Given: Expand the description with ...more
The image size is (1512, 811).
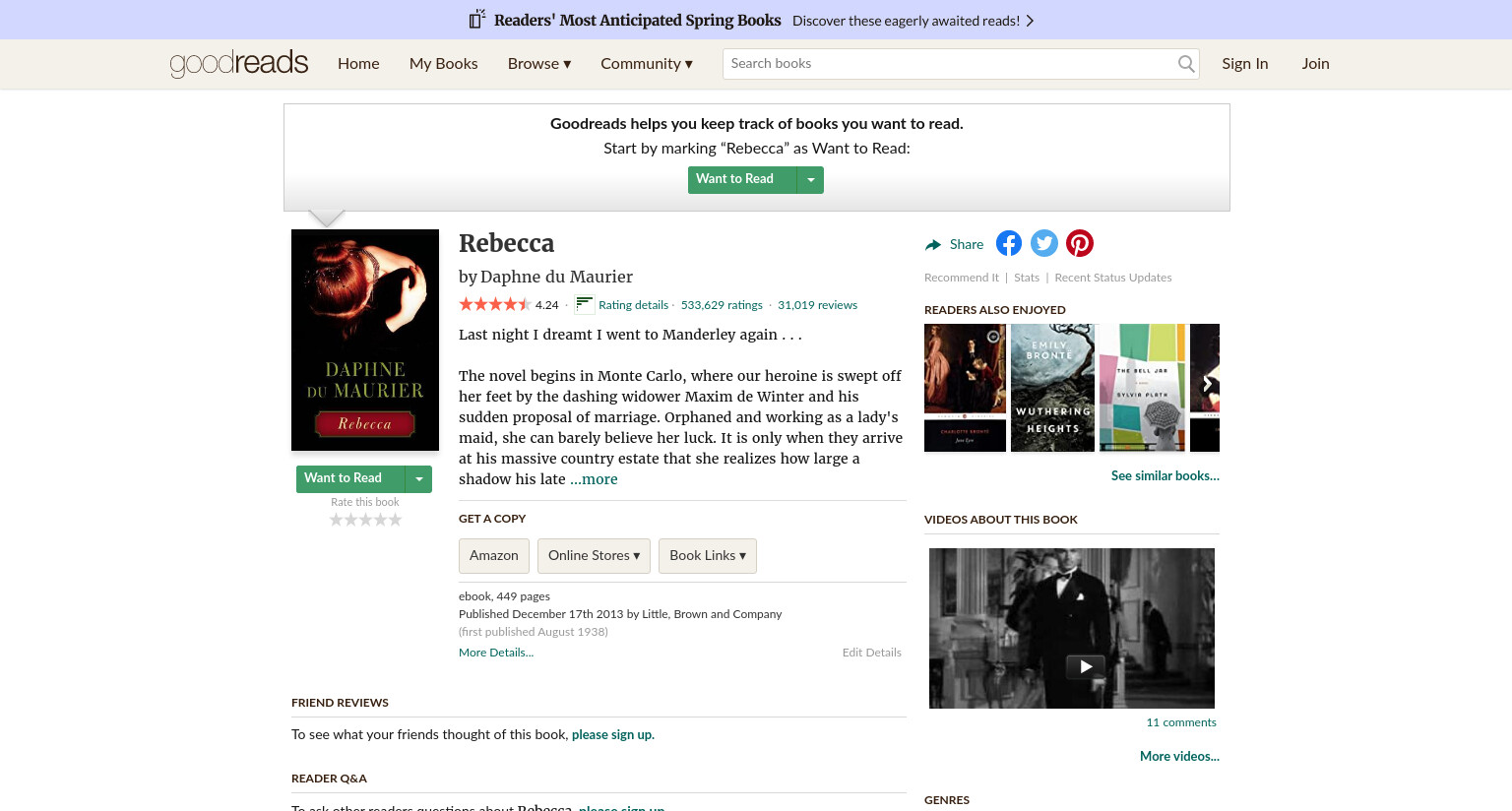Looking at the screenshot, I should pyautogui.click(x=594, y=479).
